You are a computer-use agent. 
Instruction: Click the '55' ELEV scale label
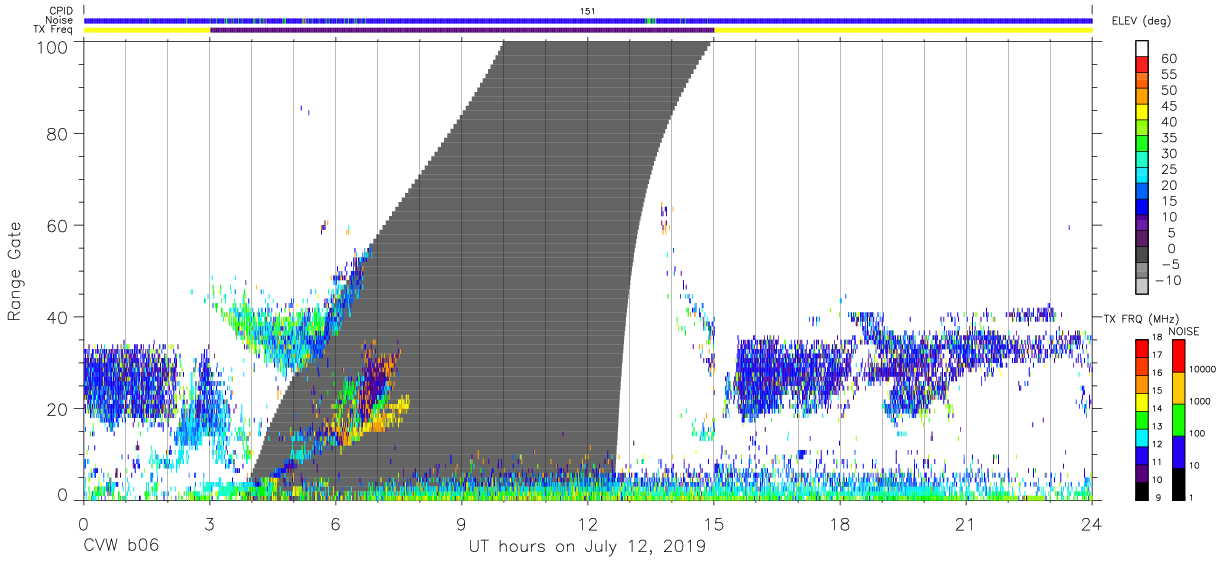tap(1167, 74)
